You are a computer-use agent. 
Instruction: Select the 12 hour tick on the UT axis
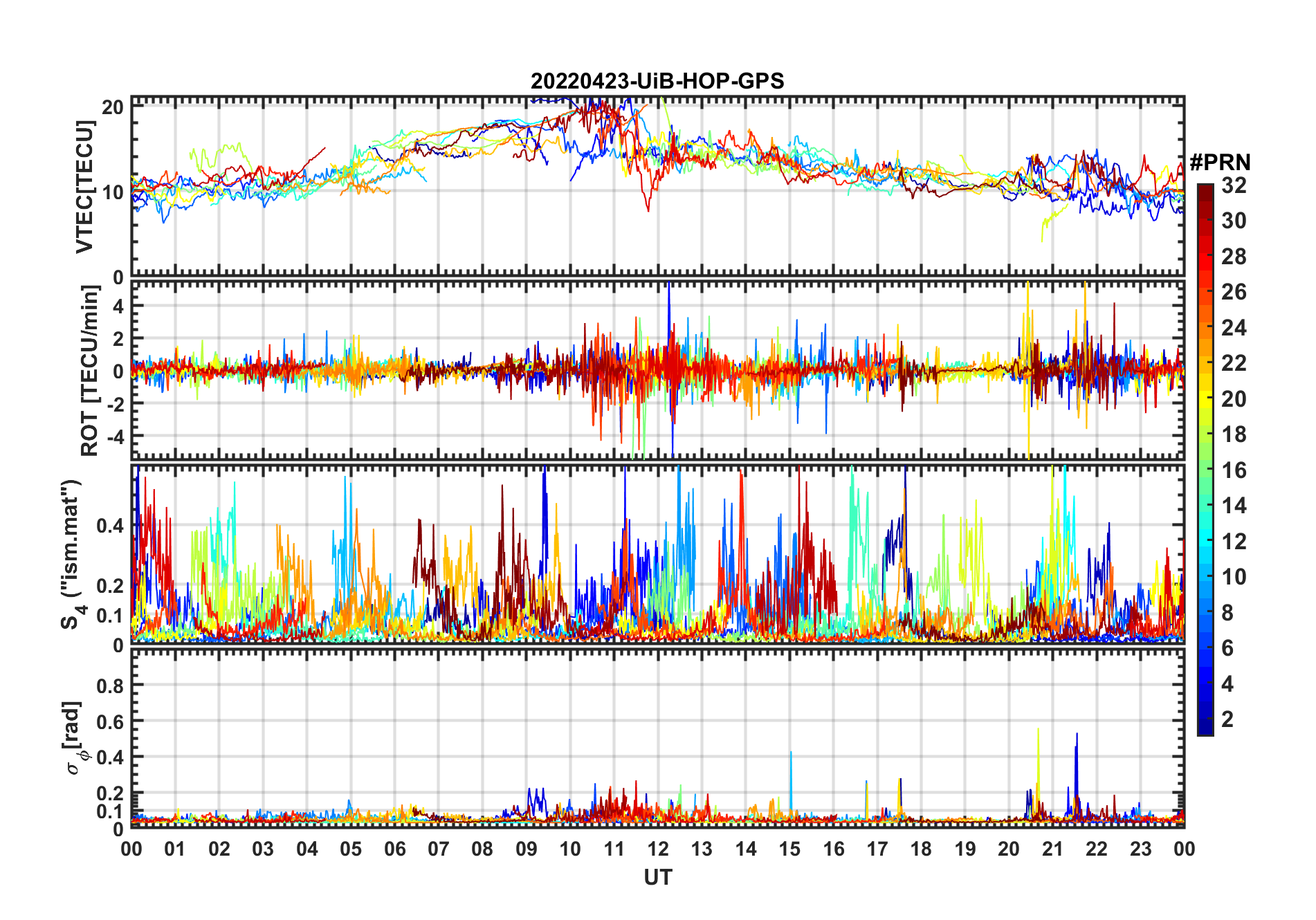click(x=658, y=849)
